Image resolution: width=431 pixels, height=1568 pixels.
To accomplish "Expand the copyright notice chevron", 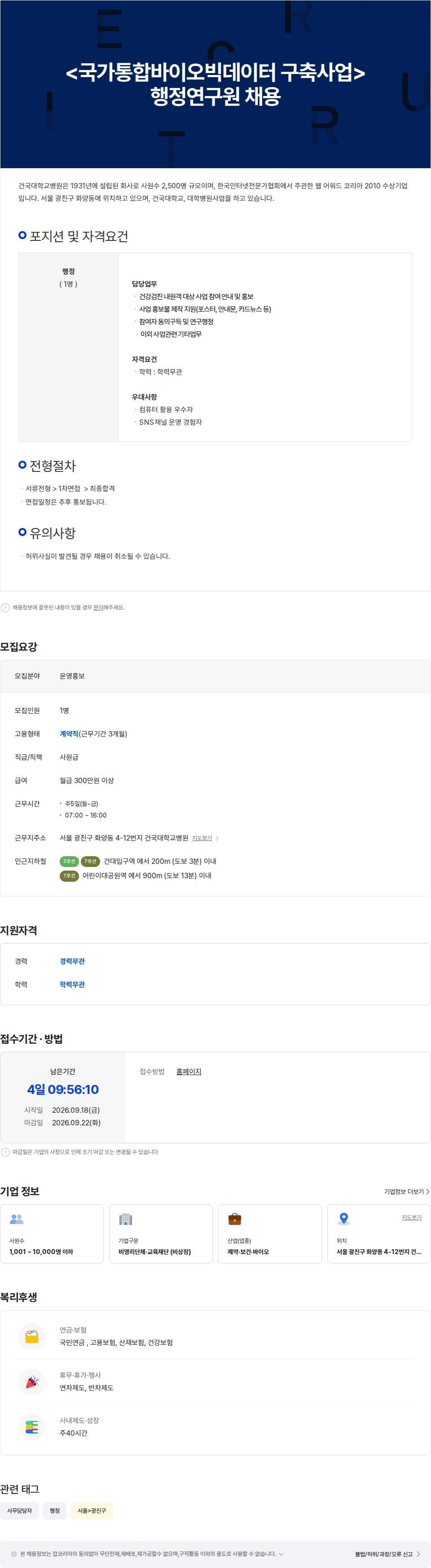I will tap(281, 1554).
